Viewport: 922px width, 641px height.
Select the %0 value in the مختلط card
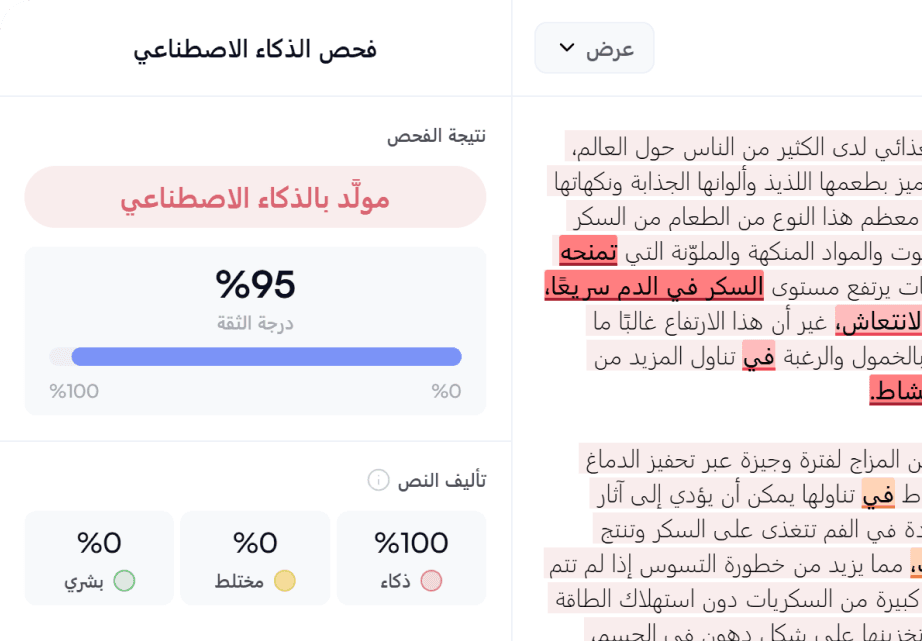pyautogui.click(x=255, y=543)
